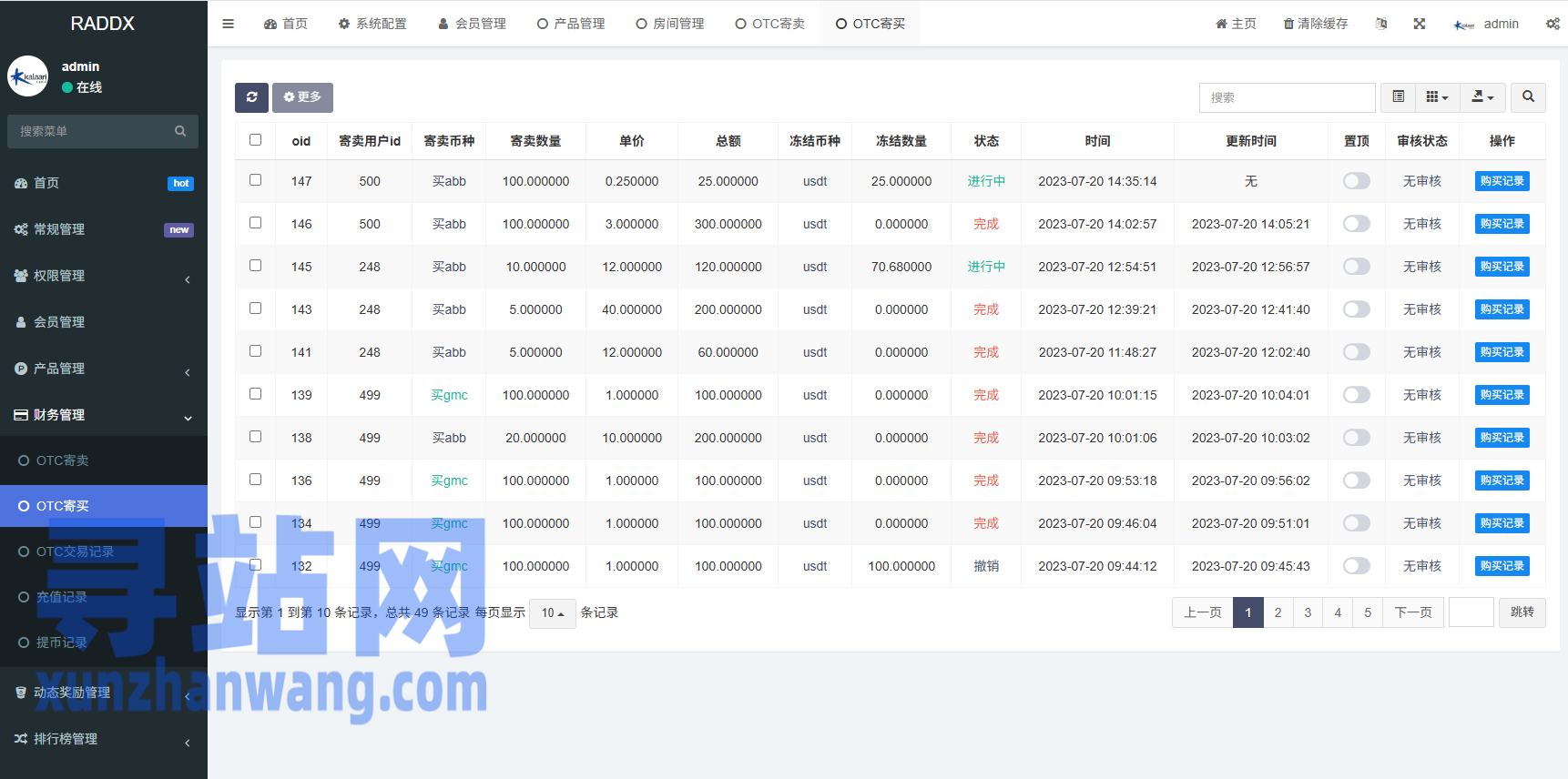Click the sidebar menu search magnifier
The image size is (1568, 779).
tap(180, 131)
